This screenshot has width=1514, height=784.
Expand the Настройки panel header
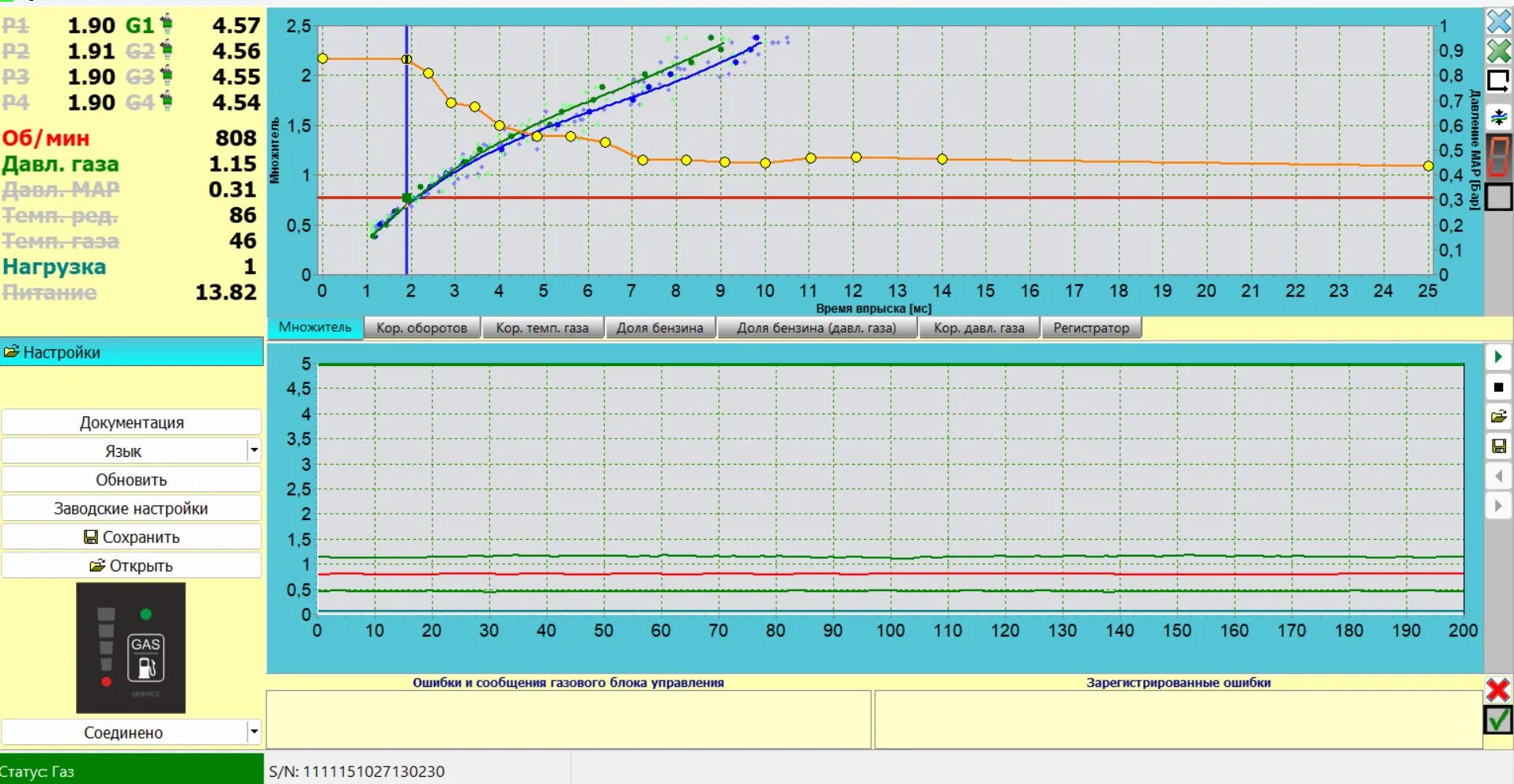[x=131, y=352]
